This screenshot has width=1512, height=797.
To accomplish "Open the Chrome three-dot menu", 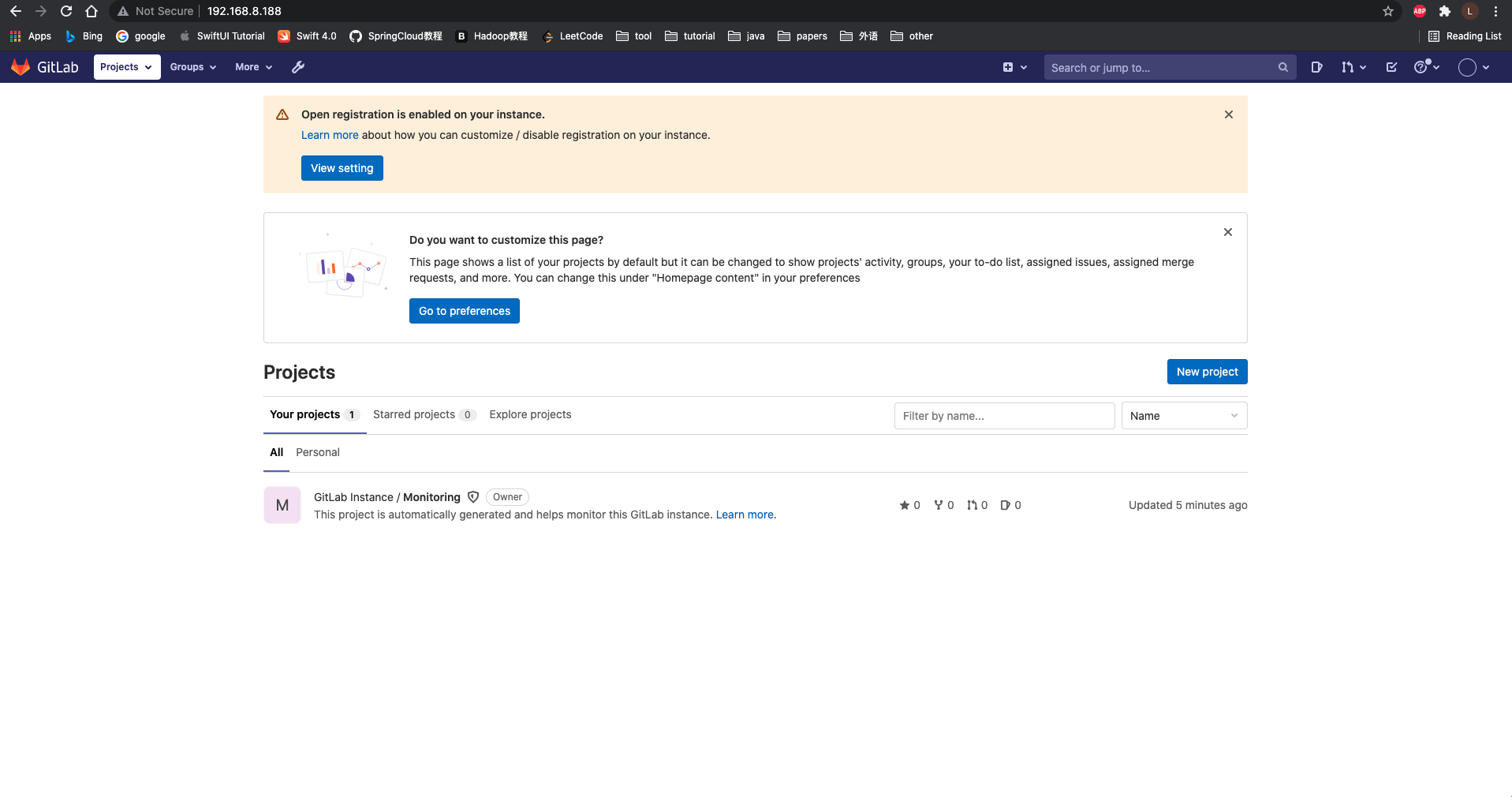I will point(1495,11).
